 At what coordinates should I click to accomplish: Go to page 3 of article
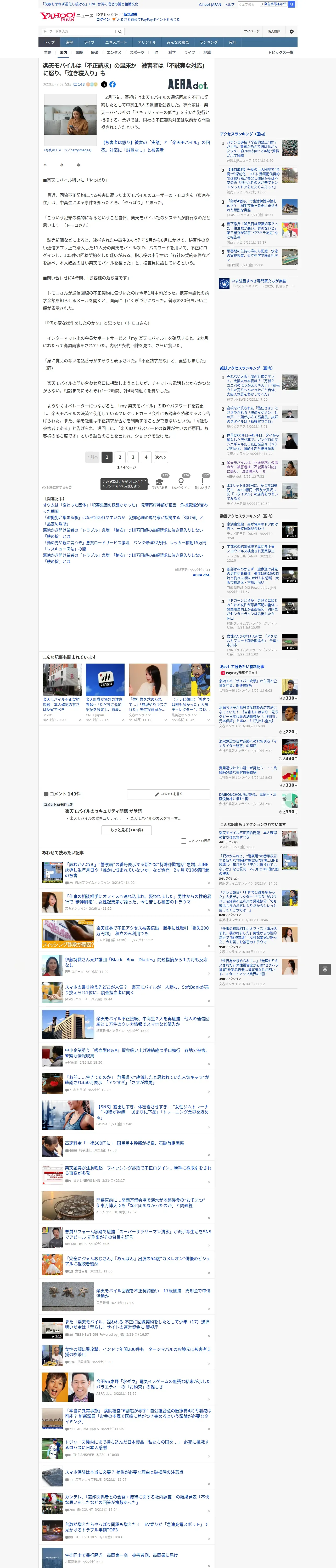(133, 457)
